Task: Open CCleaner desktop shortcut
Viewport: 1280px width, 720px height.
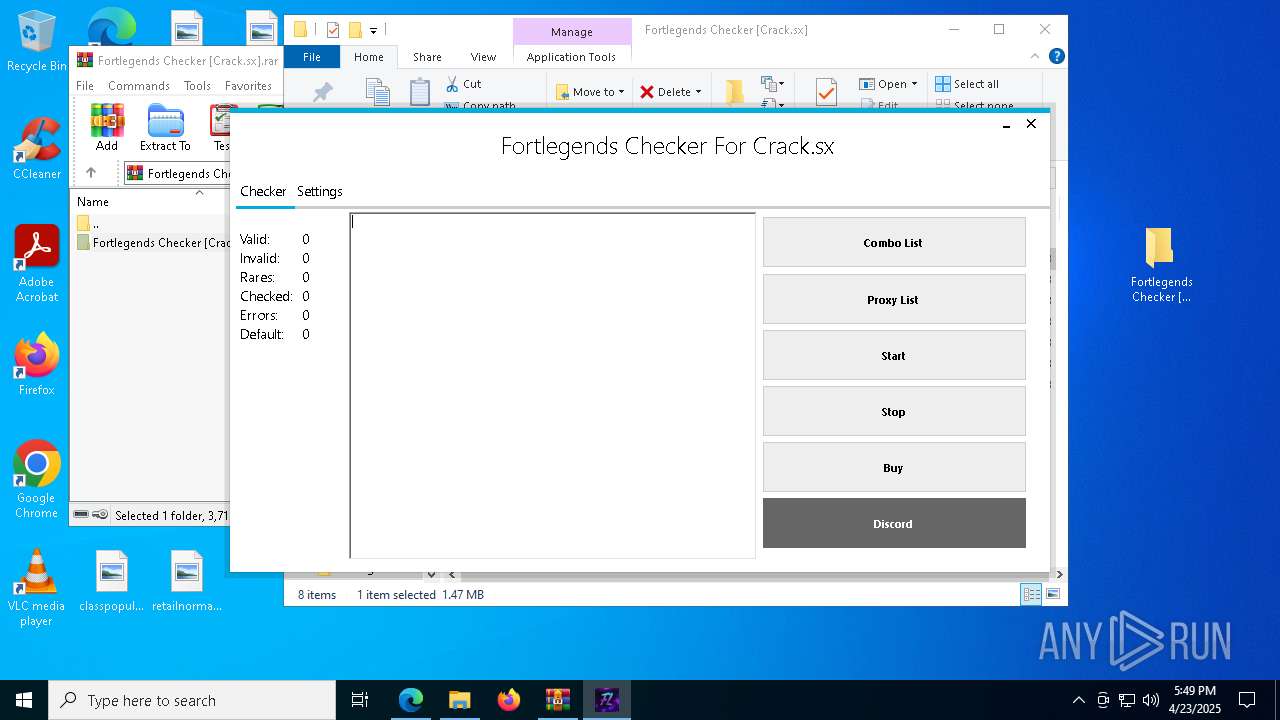Action: tap(37, 149)
